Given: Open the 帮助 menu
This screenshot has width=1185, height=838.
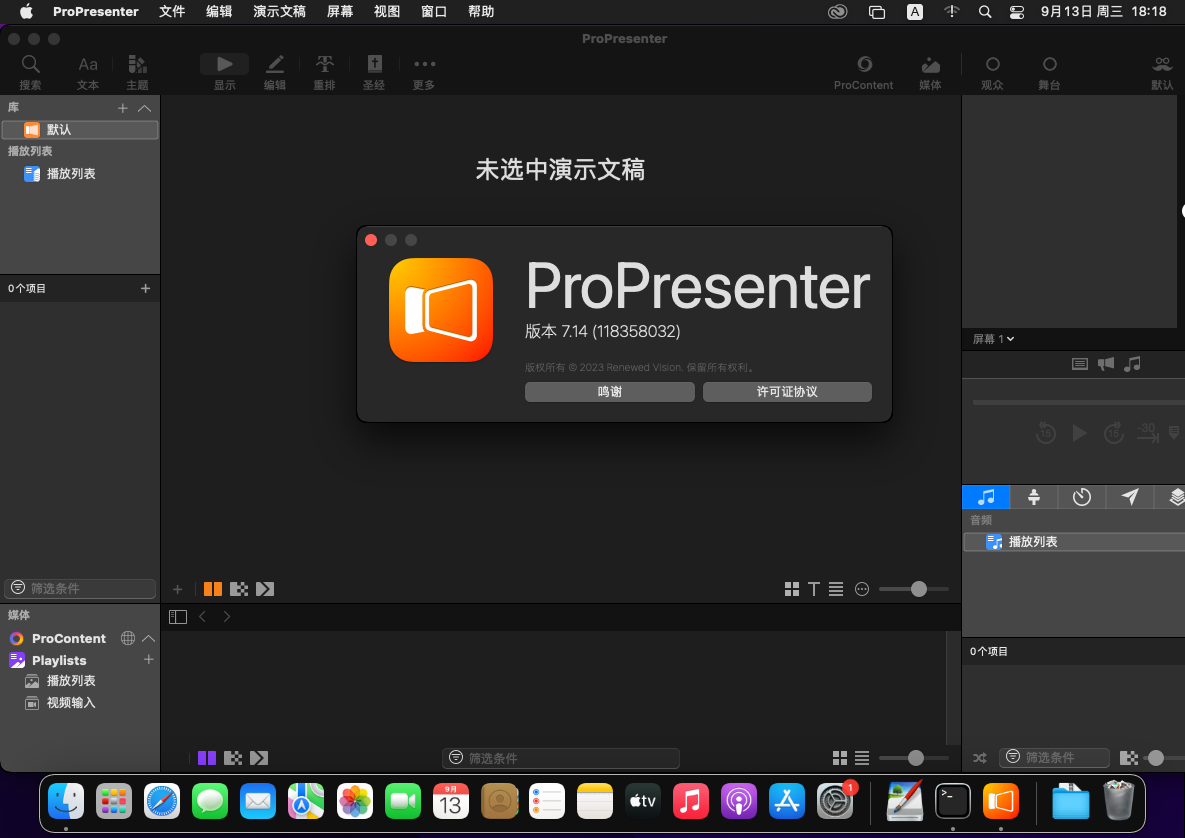Looking at the screenshot, I should click(481, 11).
